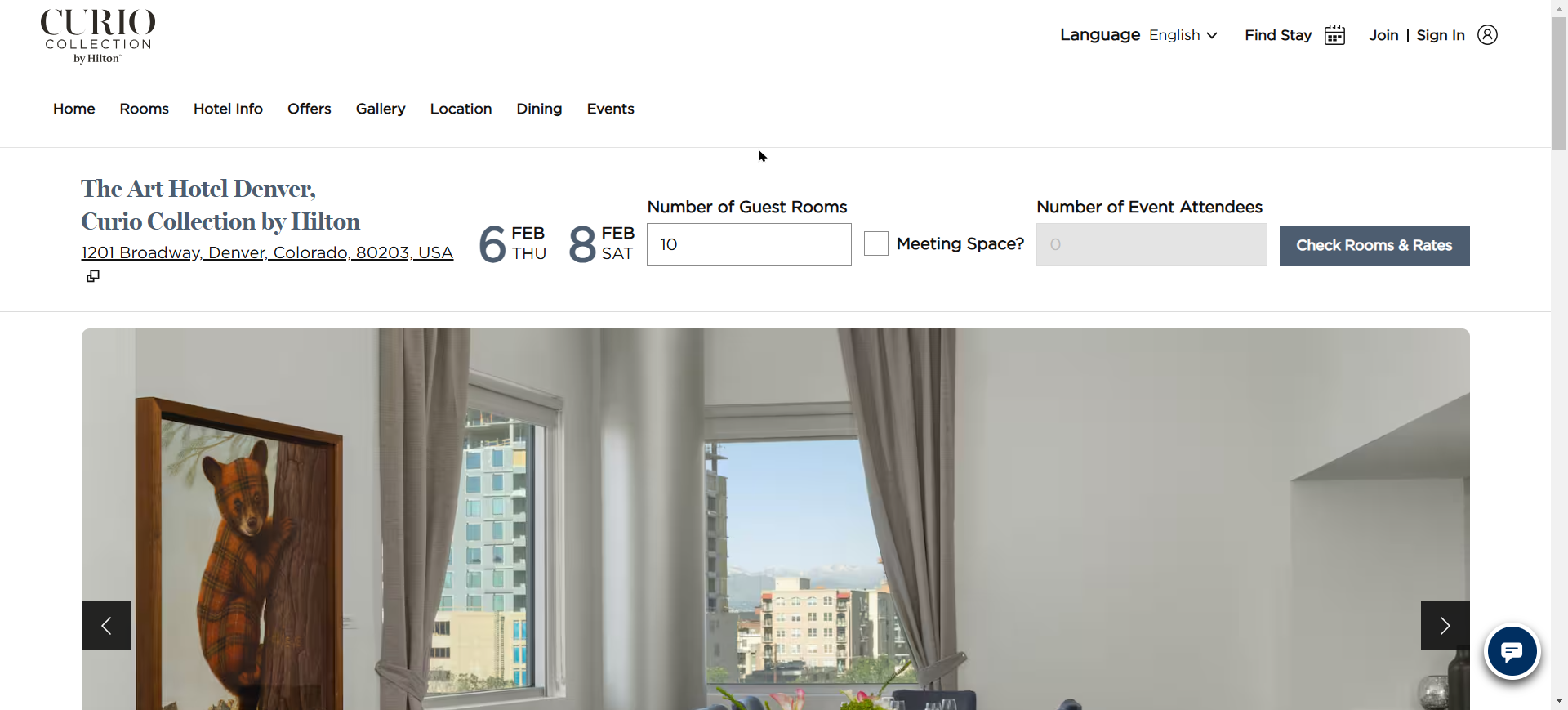Select the Gallery navigation item
This screenshot has width=1568, height=710.
coord(381,109)
